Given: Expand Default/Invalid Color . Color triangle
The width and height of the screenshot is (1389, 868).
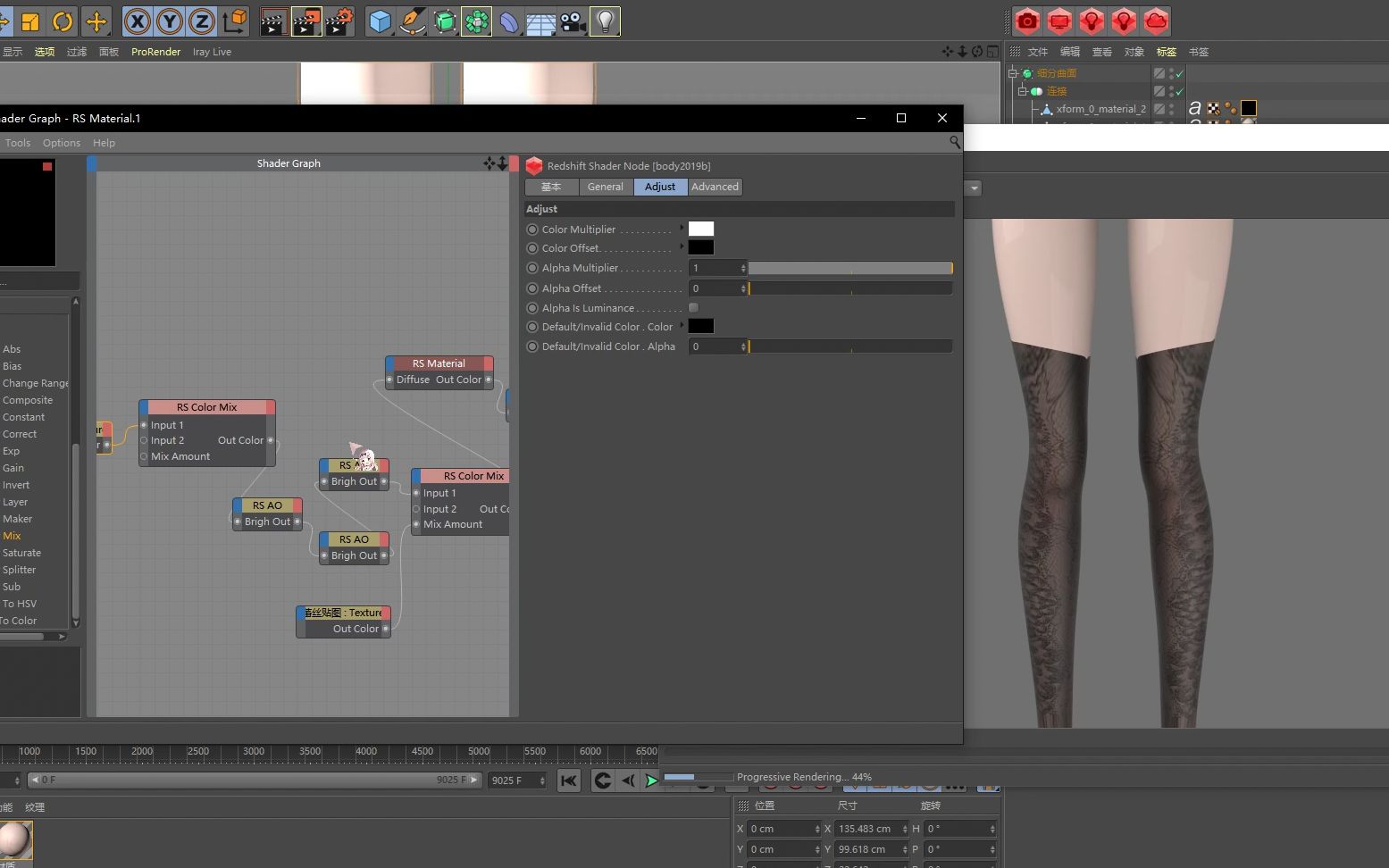Looking at the screenshot, I should pos(682,325).
